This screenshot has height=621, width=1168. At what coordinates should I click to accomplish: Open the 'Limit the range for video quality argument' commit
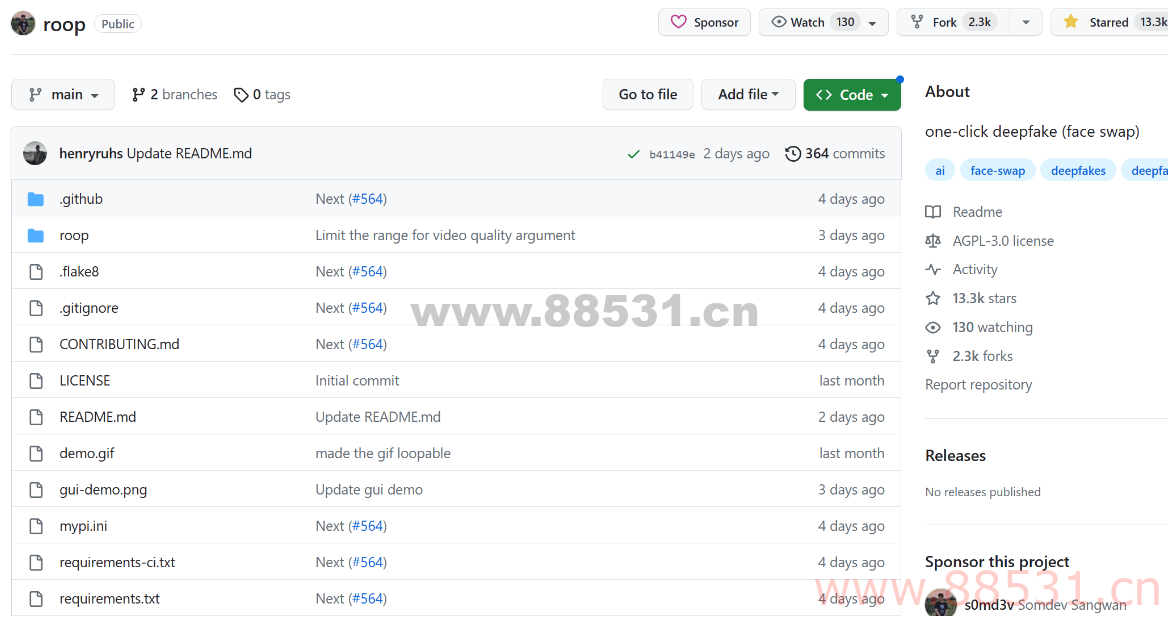pyautogui.click(x=445, y=235)
